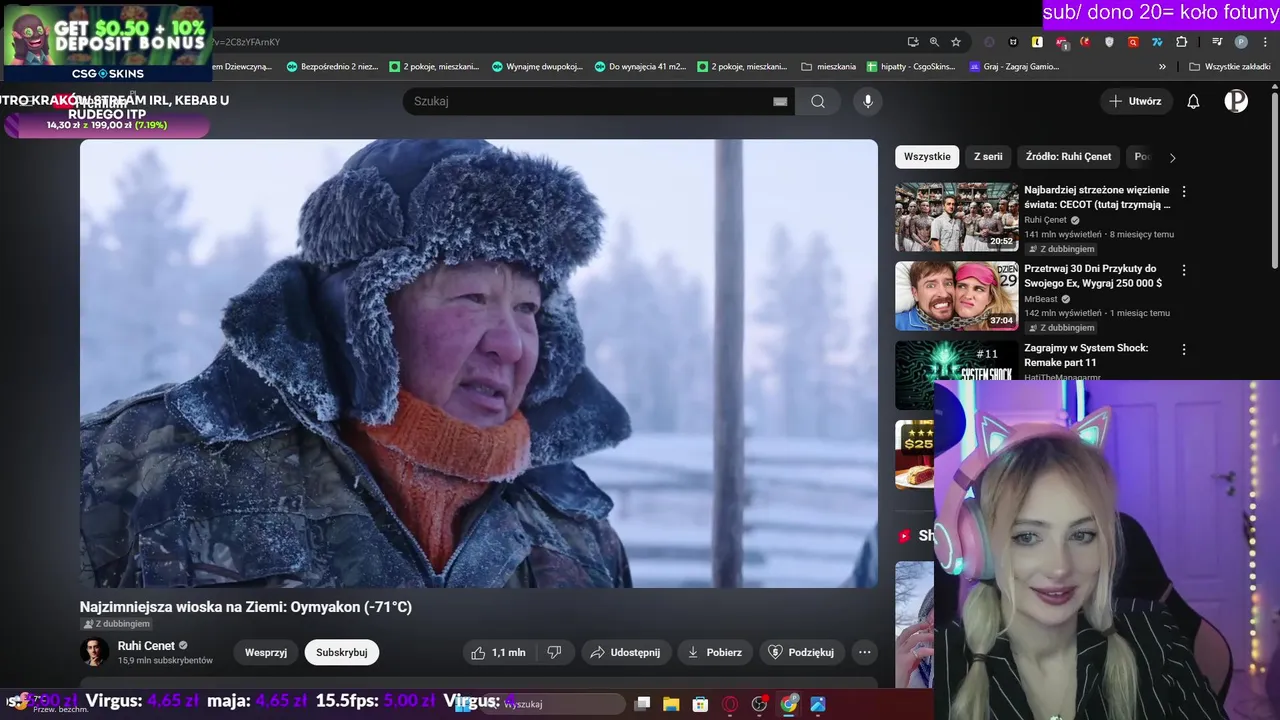Open the hipatty - CsgoSkins bookmark
The image size is (1280, 720).
click(910, 67)
